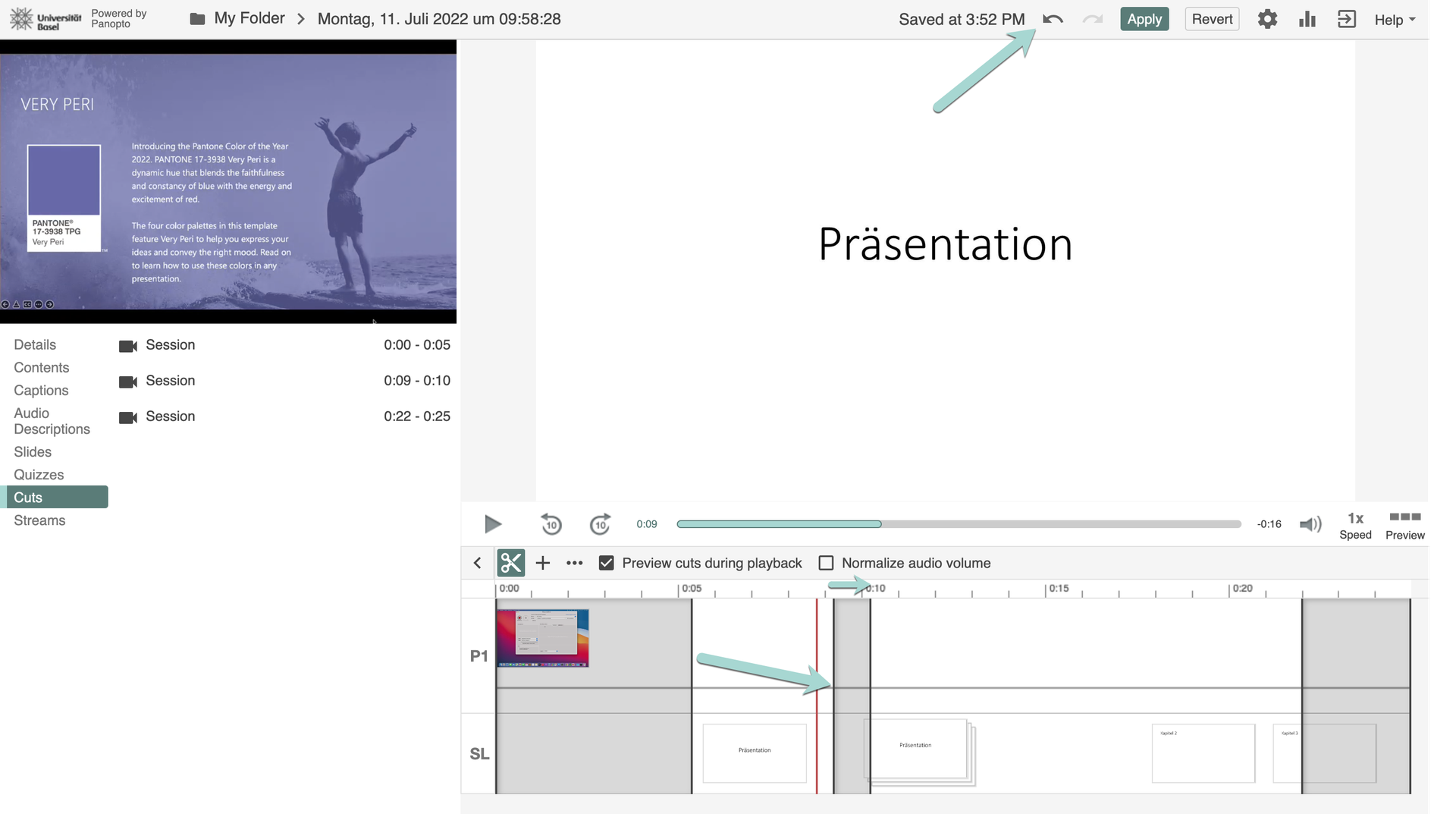Open the settings gear icon
The image size is (1456, 814).
pos(1267,20)
